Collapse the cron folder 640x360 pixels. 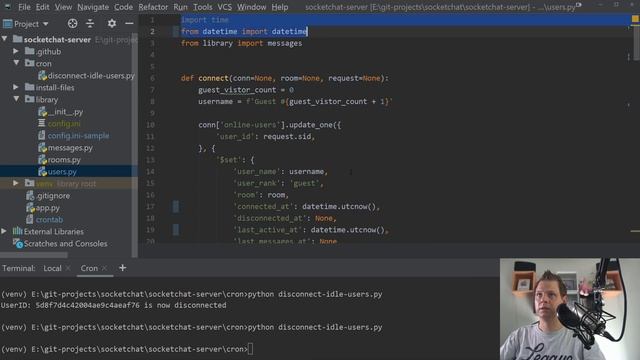click(x=16, y=63)
